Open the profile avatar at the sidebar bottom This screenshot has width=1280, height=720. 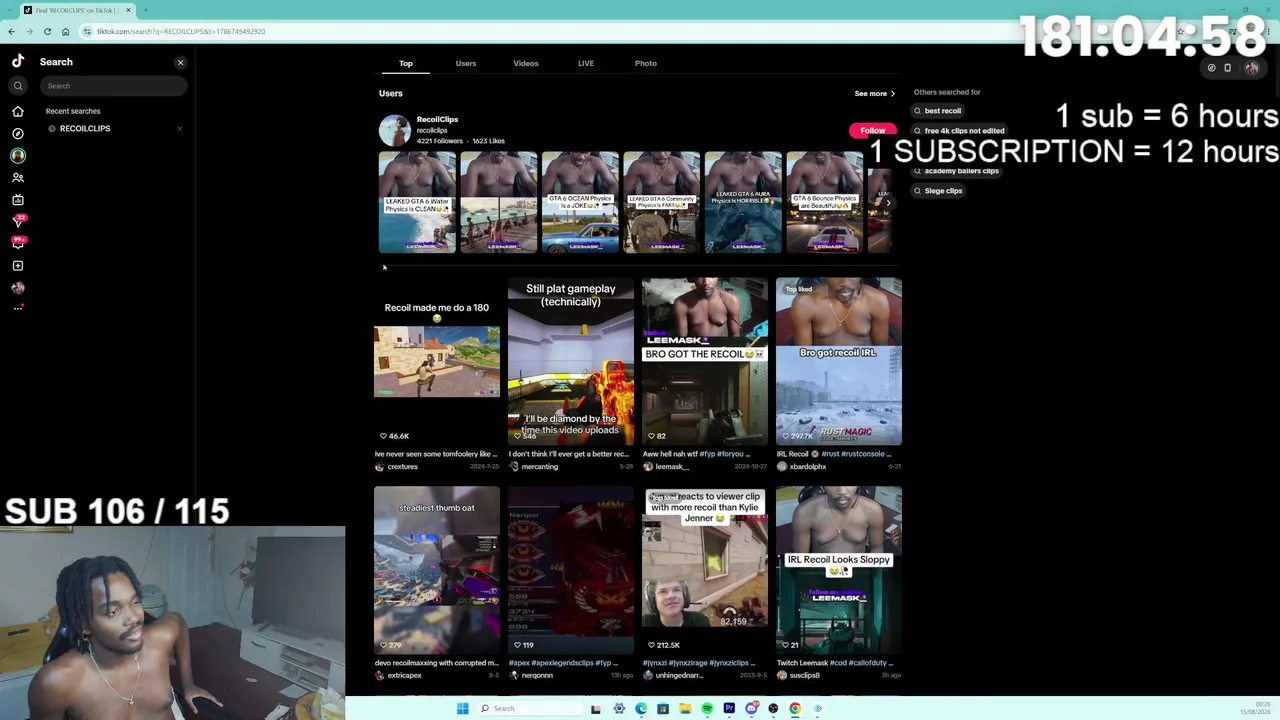[x=18, y=287]
